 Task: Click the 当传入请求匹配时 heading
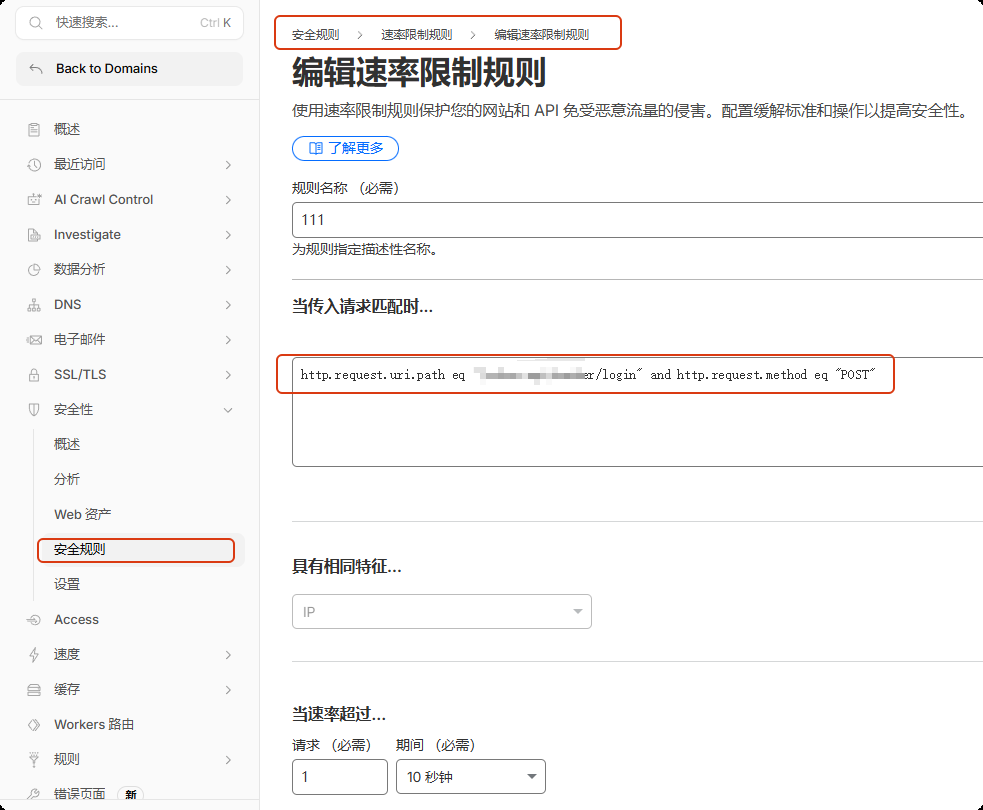click(362, 307)
